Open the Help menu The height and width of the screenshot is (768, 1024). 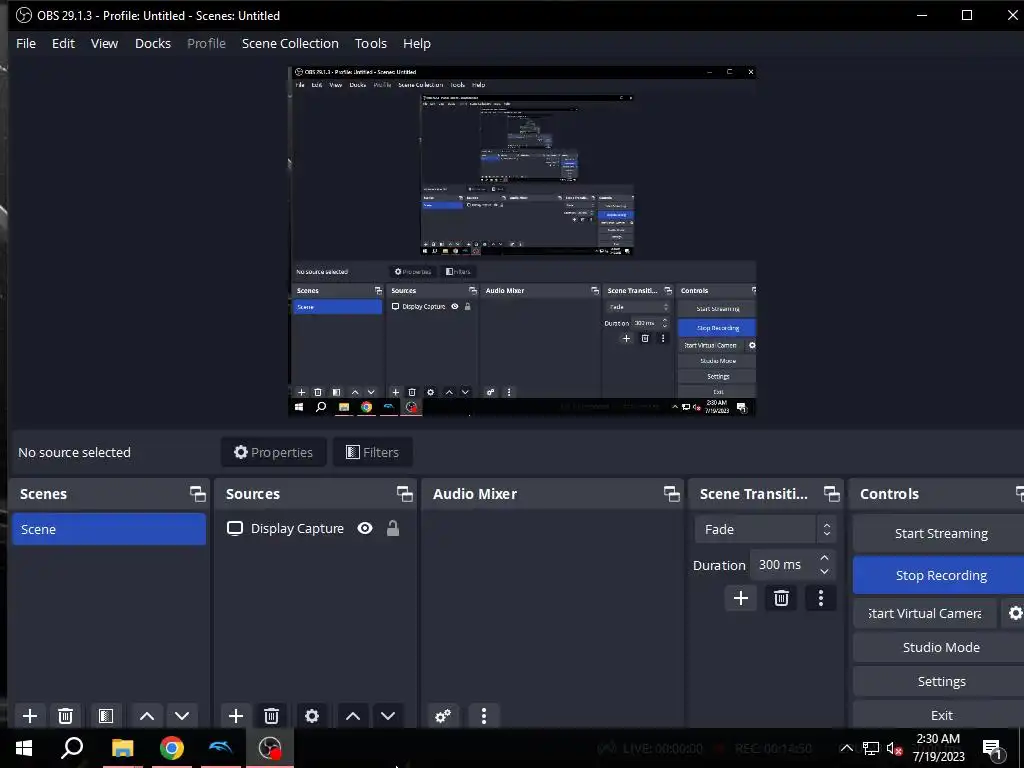pyautogui.click(x=417, y=44)
